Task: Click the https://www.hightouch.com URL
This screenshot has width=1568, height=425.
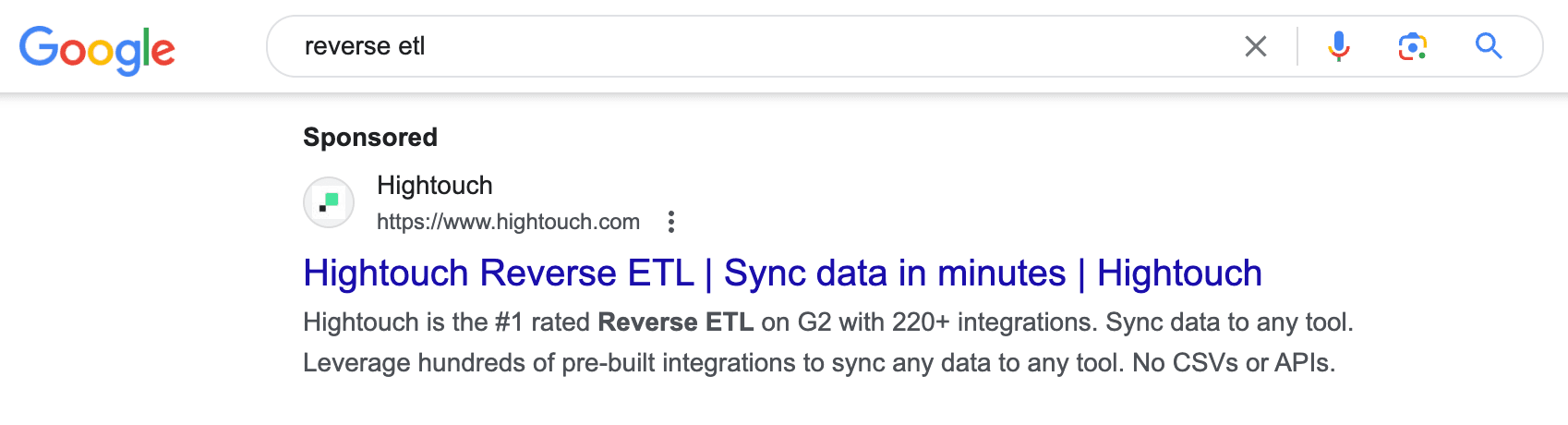Action: [508, 222]
